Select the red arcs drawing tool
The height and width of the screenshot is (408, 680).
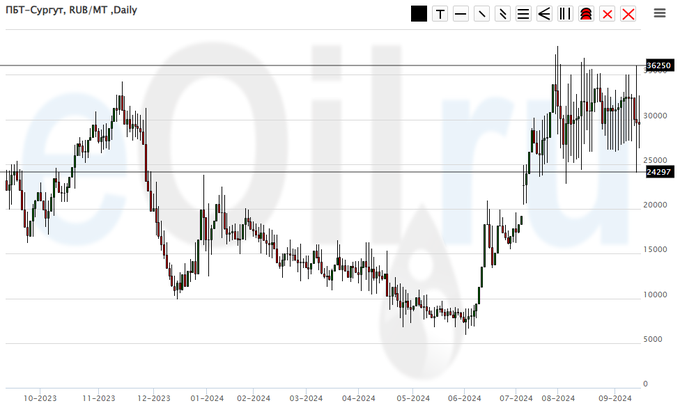coord(586,14)
